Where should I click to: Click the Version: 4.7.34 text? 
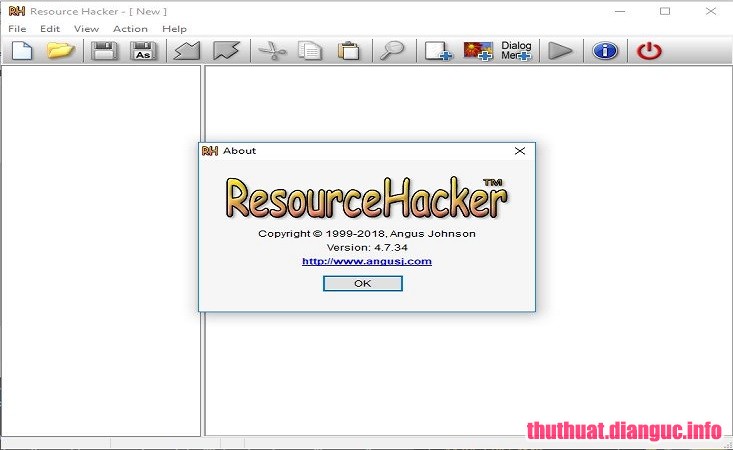[x=367, y=247]
